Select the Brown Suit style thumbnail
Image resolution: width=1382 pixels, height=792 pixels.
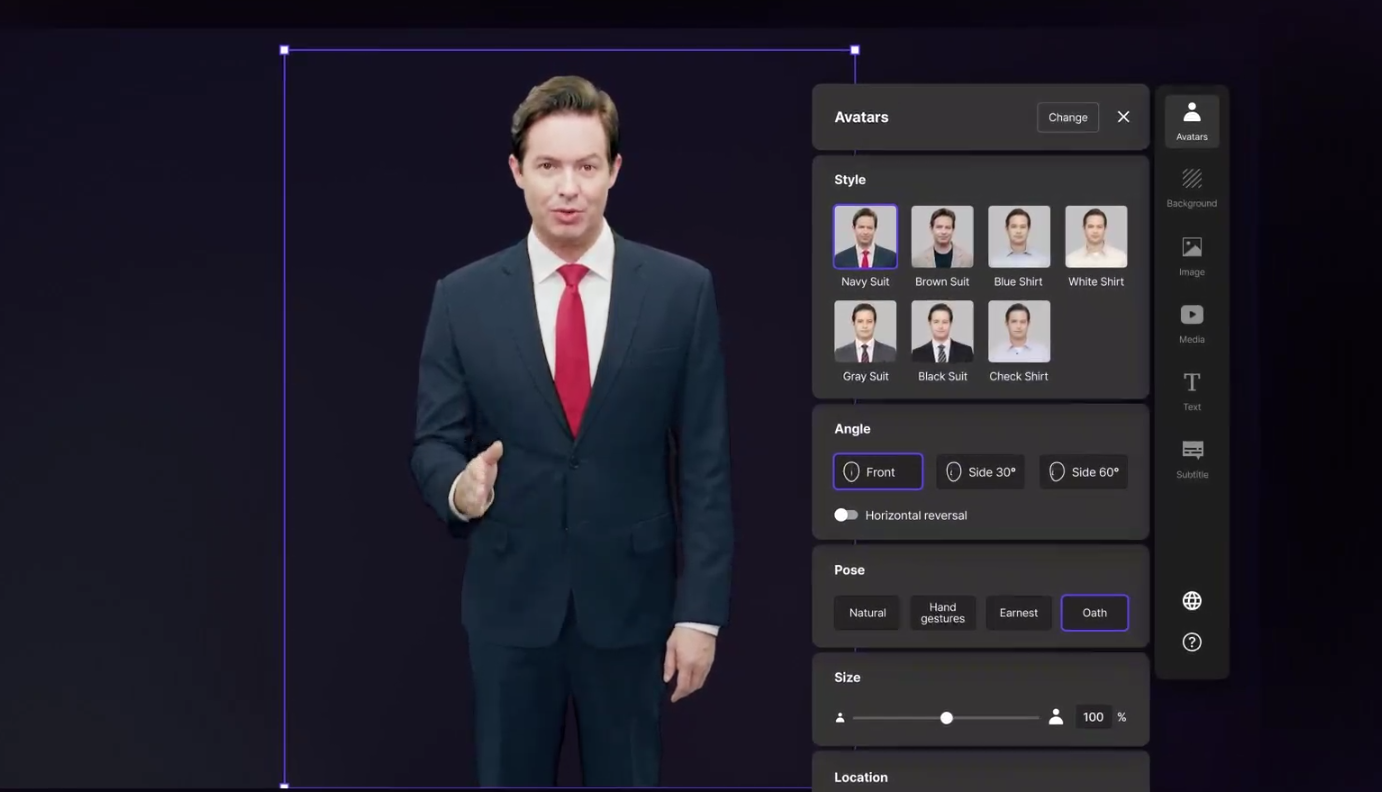(x=942, y=237)
